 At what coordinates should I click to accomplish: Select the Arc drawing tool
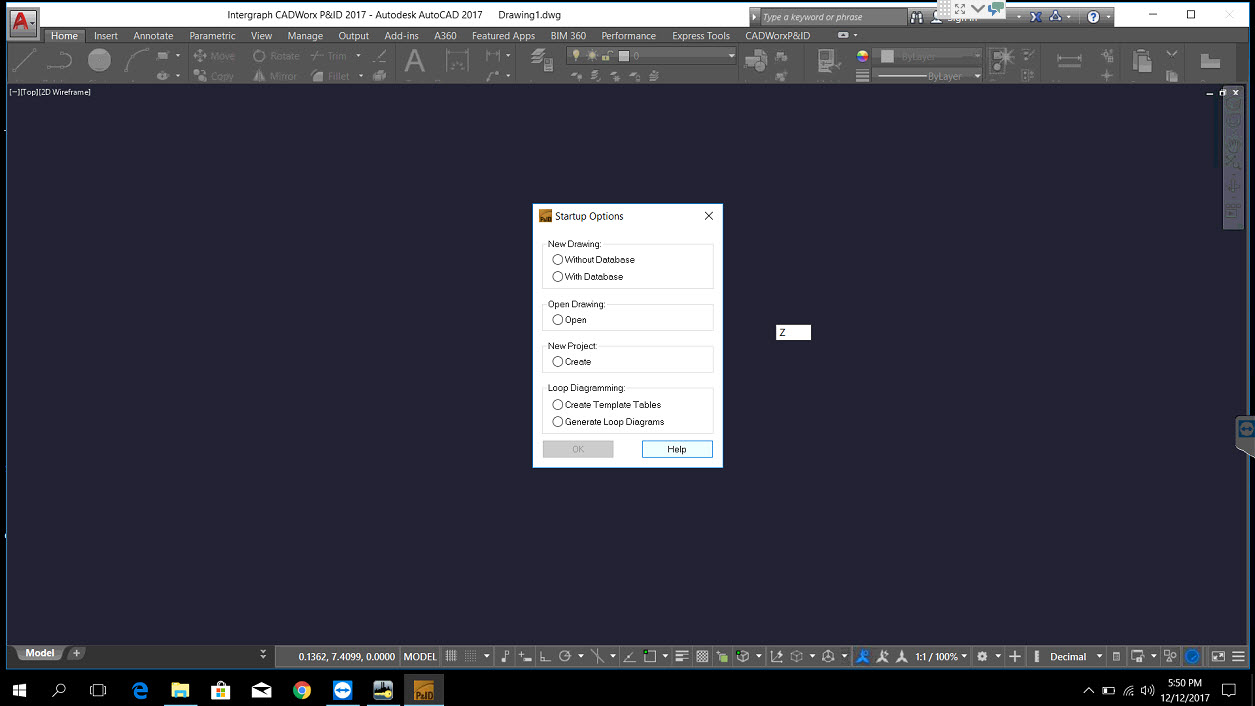tap(137, 62)
